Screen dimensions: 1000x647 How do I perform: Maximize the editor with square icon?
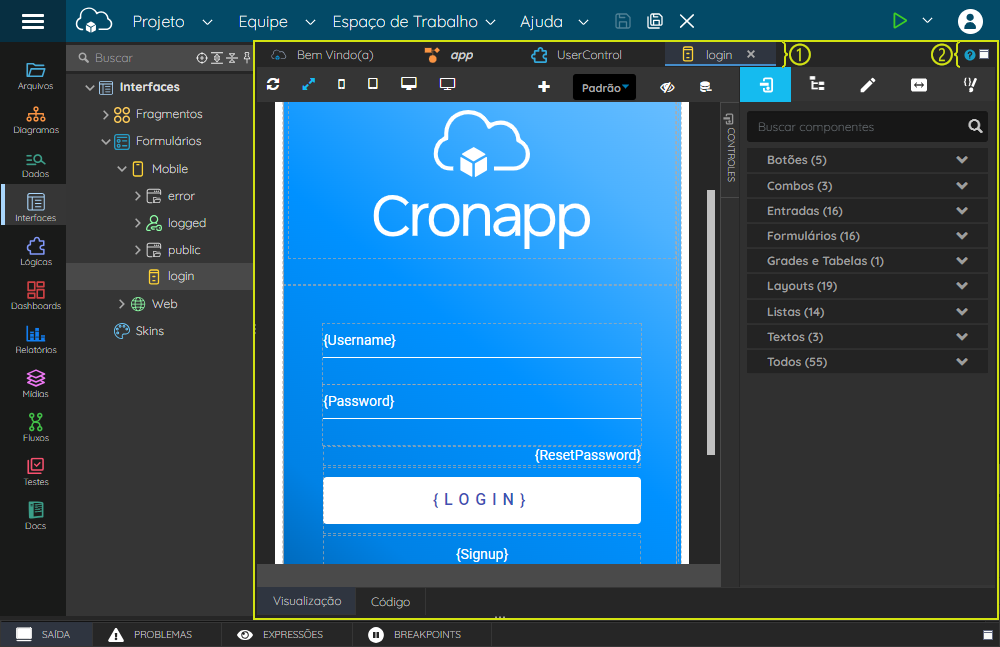pyautogui.click(x=985, y=54)
